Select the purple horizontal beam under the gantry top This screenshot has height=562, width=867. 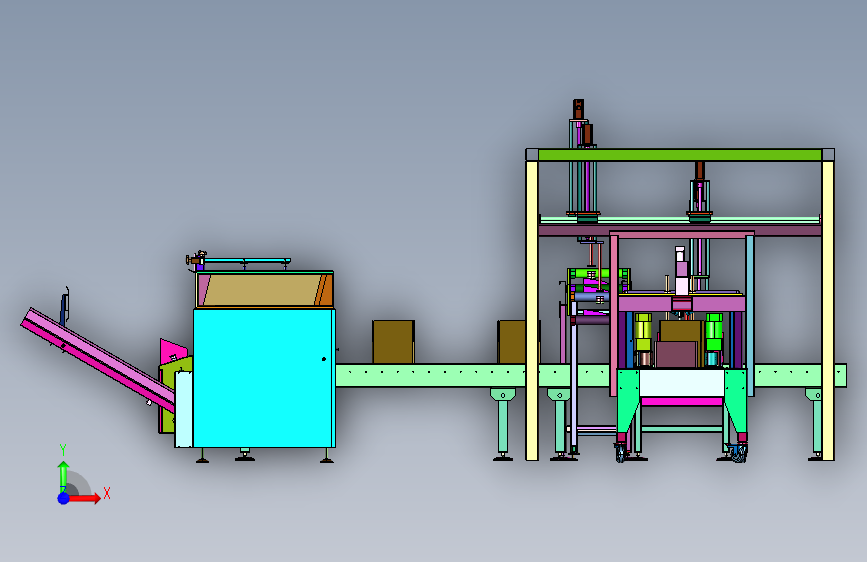tap(680, 230)
